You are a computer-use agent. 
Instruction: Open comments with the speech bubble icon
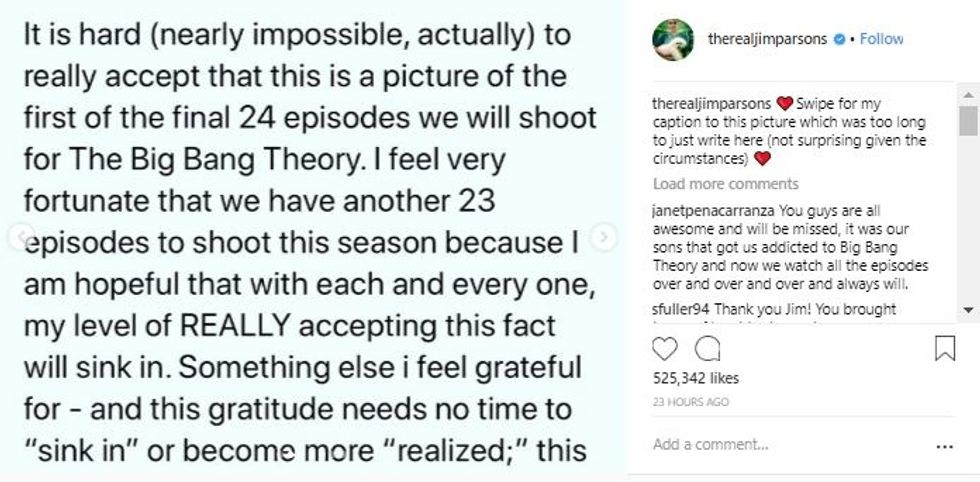point(707,348)
